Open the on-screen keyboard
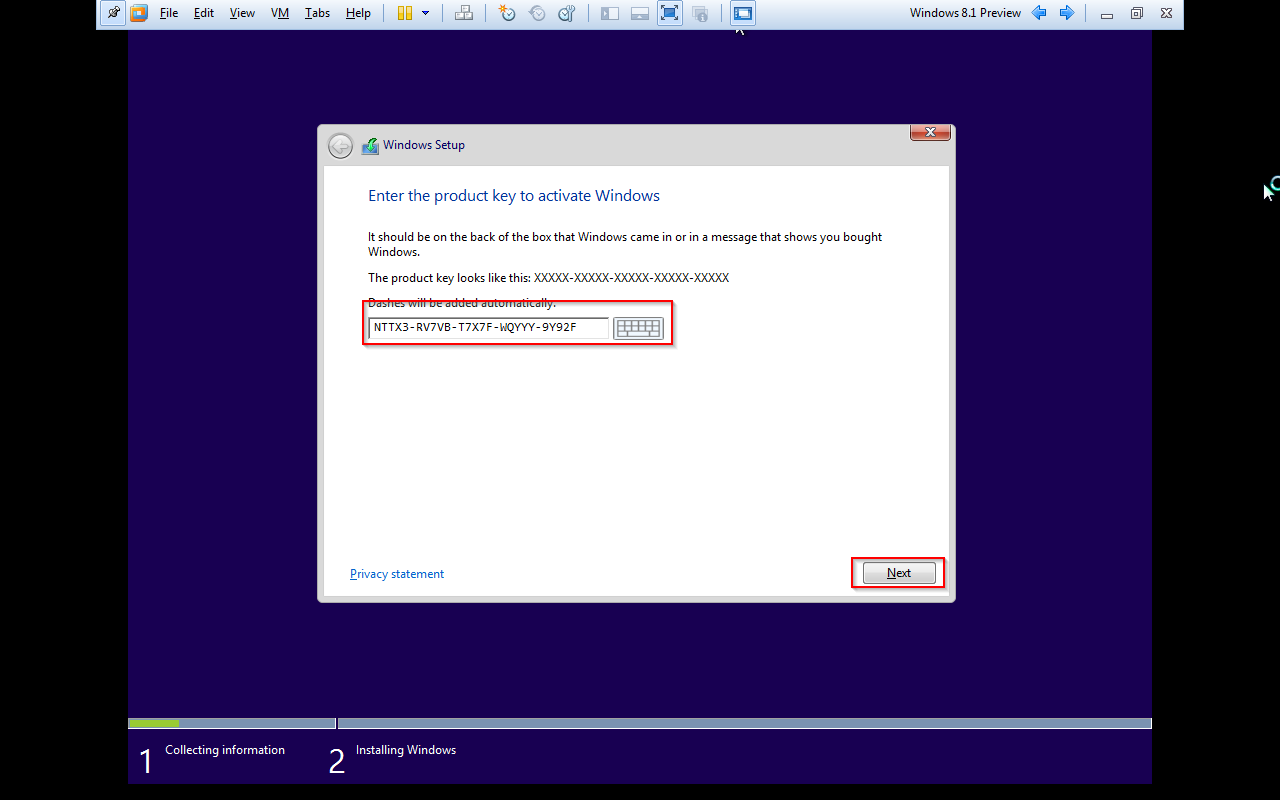Image resolution: width=1280 pixels, height=800 pixels. coord(638,328)
